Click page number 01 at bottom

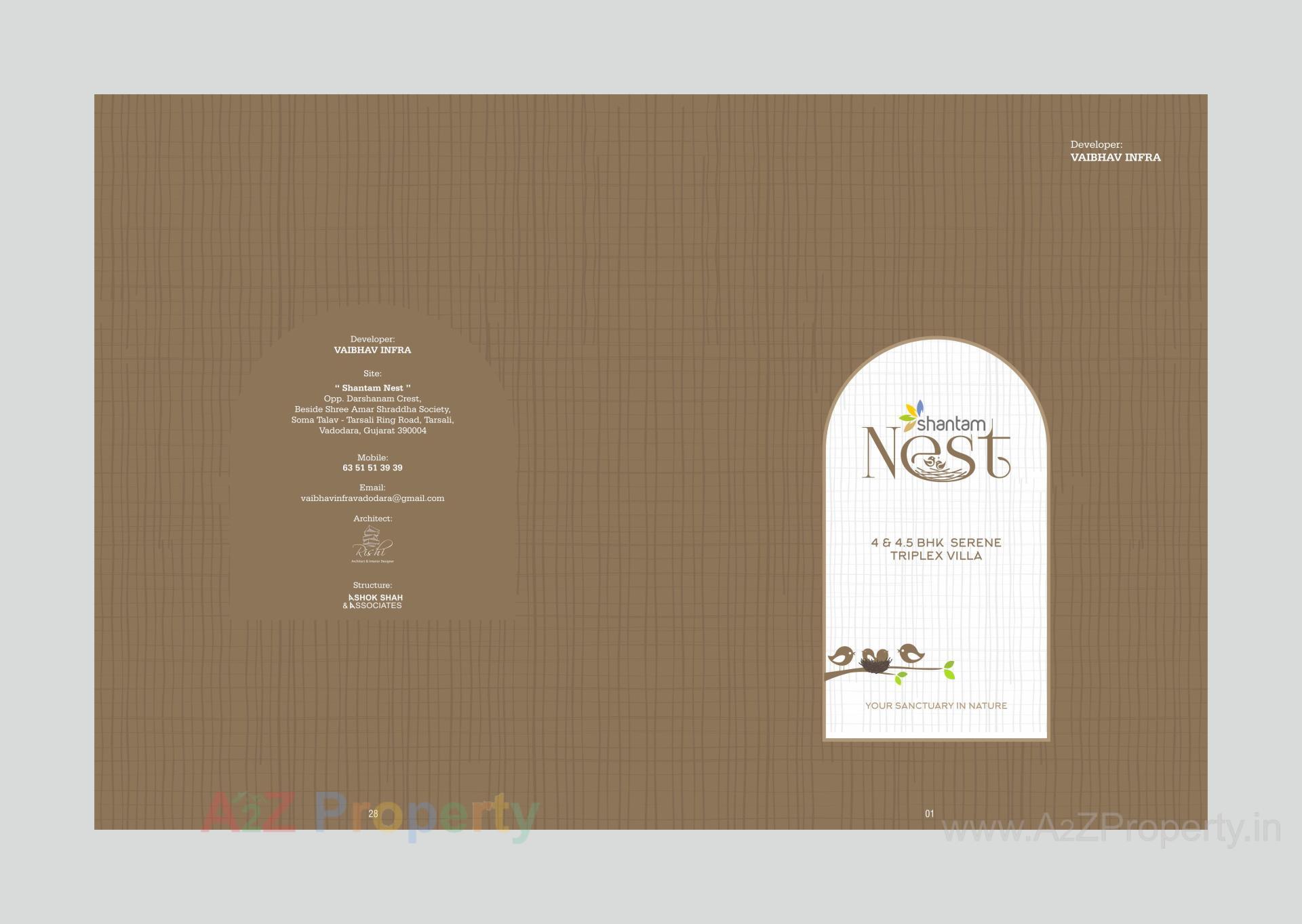pyautogui.click(x=930, y=813)
